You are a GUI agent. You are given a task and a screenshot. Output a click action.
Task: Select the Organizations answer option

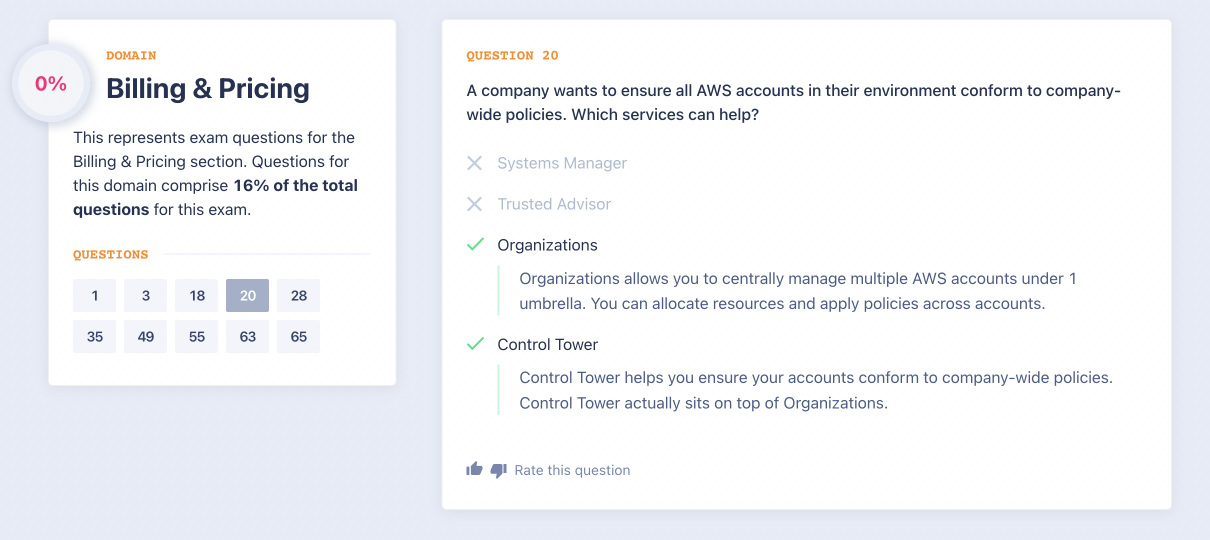(x=547, y=245)
